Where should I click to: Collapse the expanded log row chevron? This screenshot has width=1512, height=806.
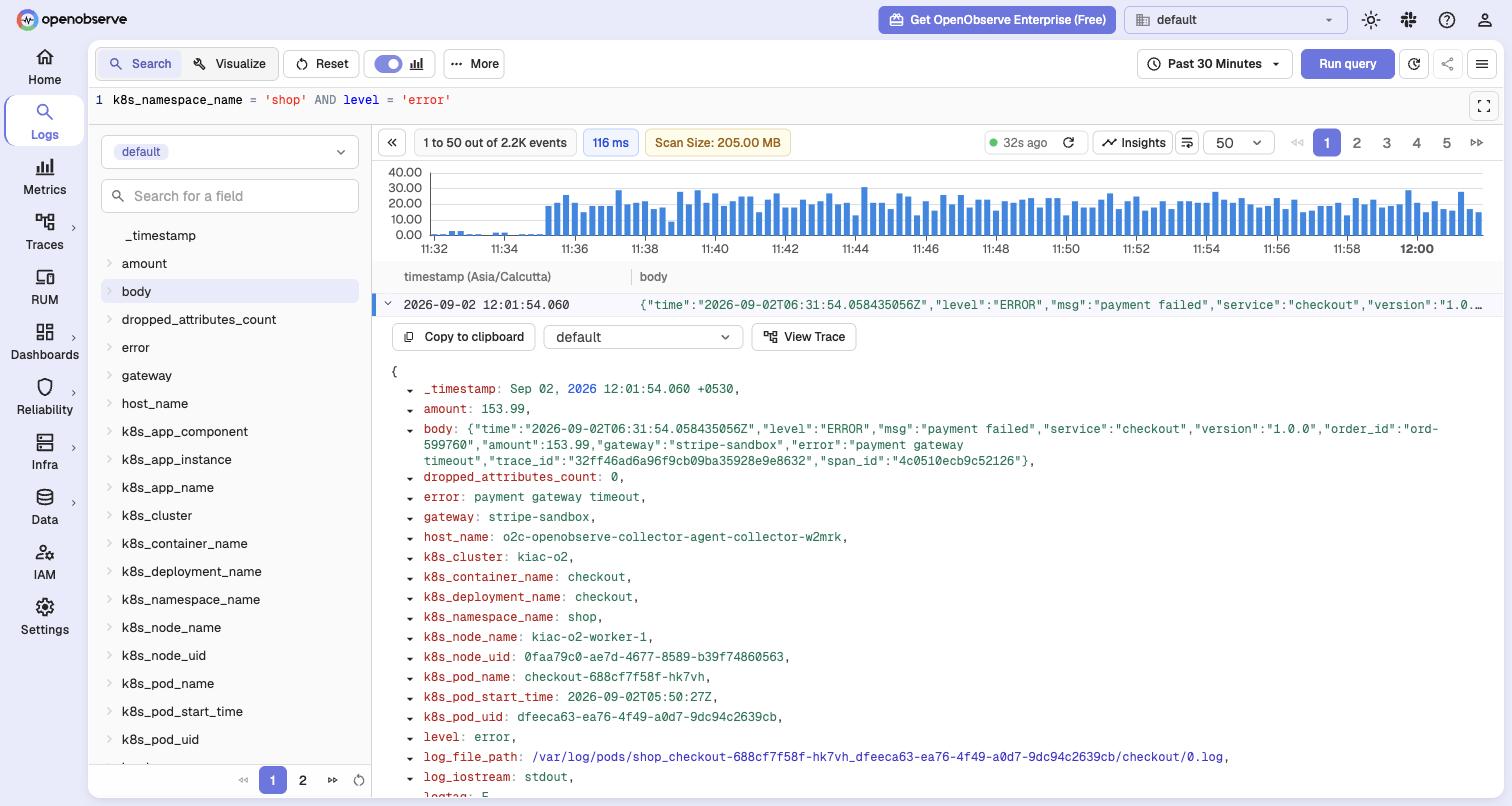coord(388,305)
